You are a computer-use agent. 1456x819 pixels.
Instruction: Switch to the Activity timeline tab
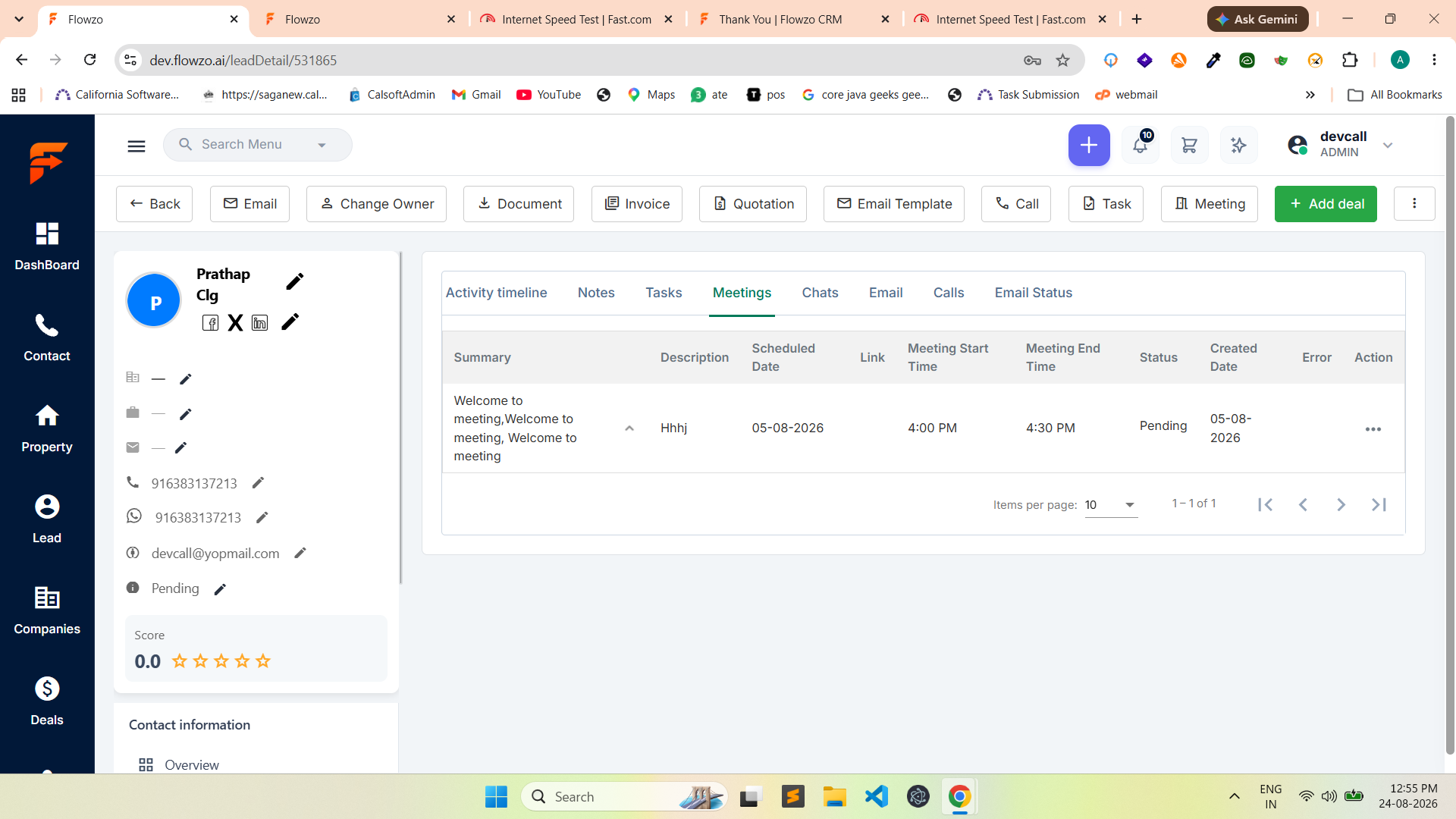point(497,293)
